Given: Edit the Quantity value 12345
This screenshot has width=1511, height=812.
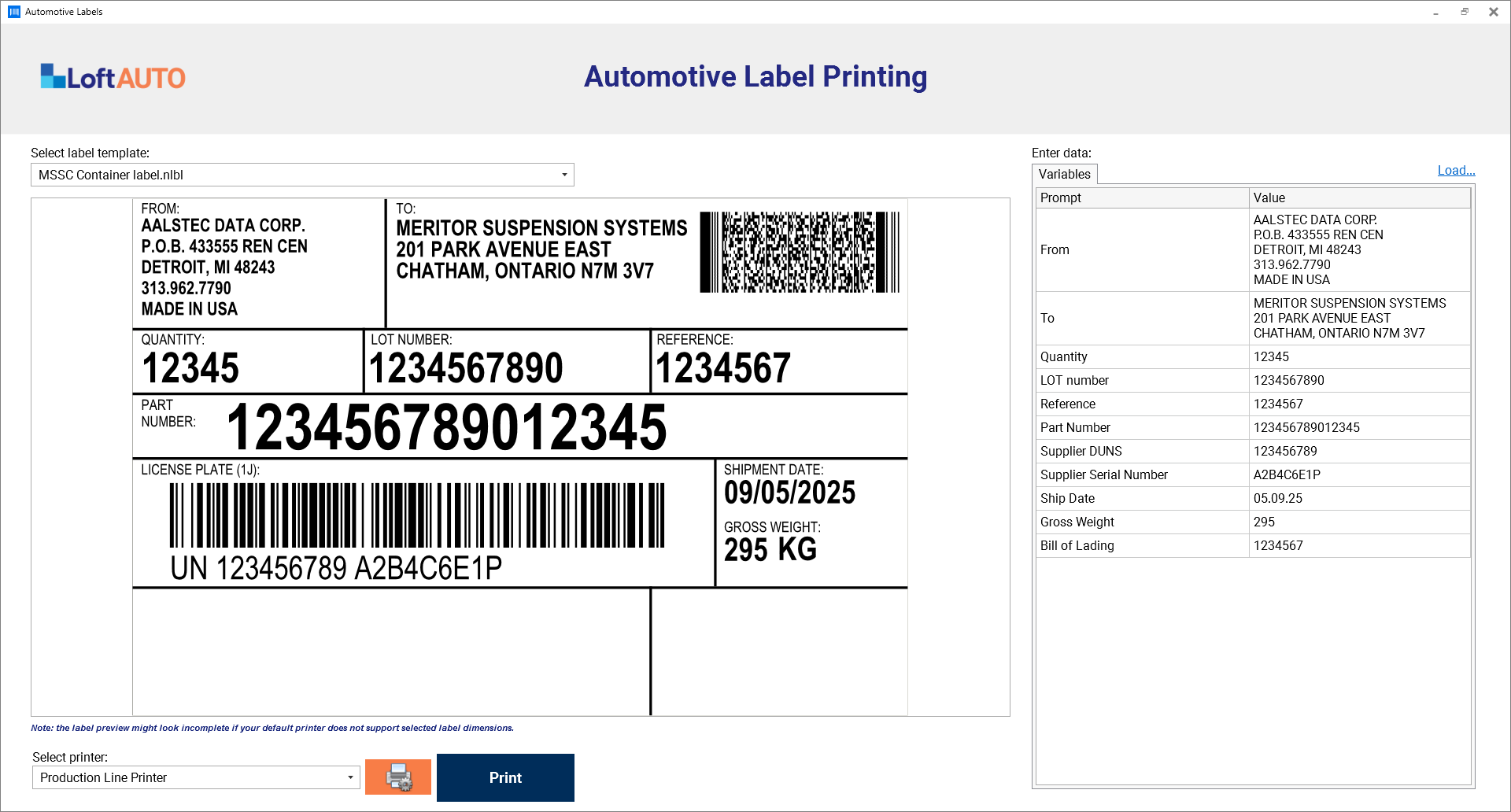Looking at the screenshot, I should tap(1359, 356).
